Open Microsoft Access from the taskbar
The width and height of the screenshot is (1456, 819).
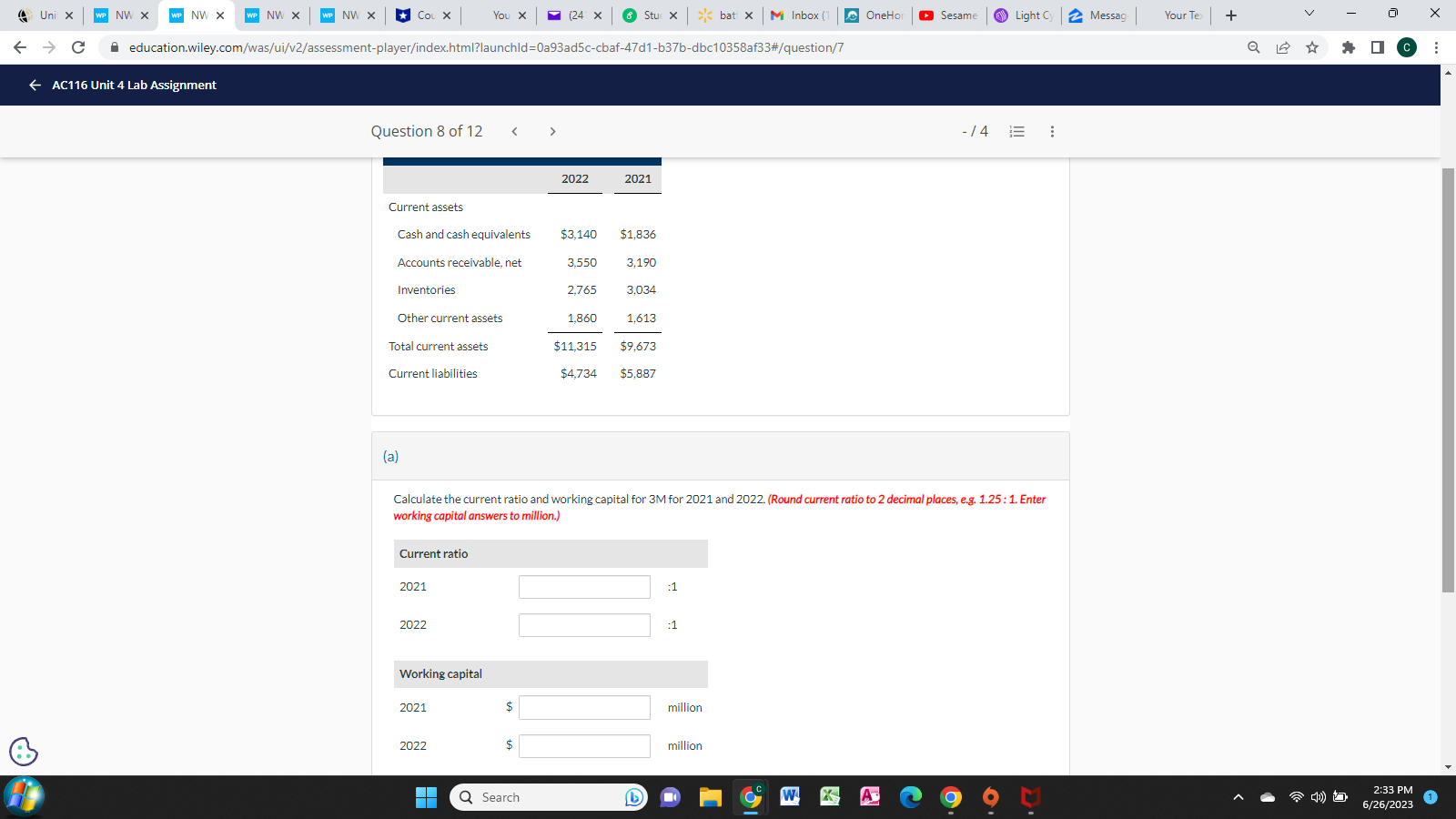(871, 797)
